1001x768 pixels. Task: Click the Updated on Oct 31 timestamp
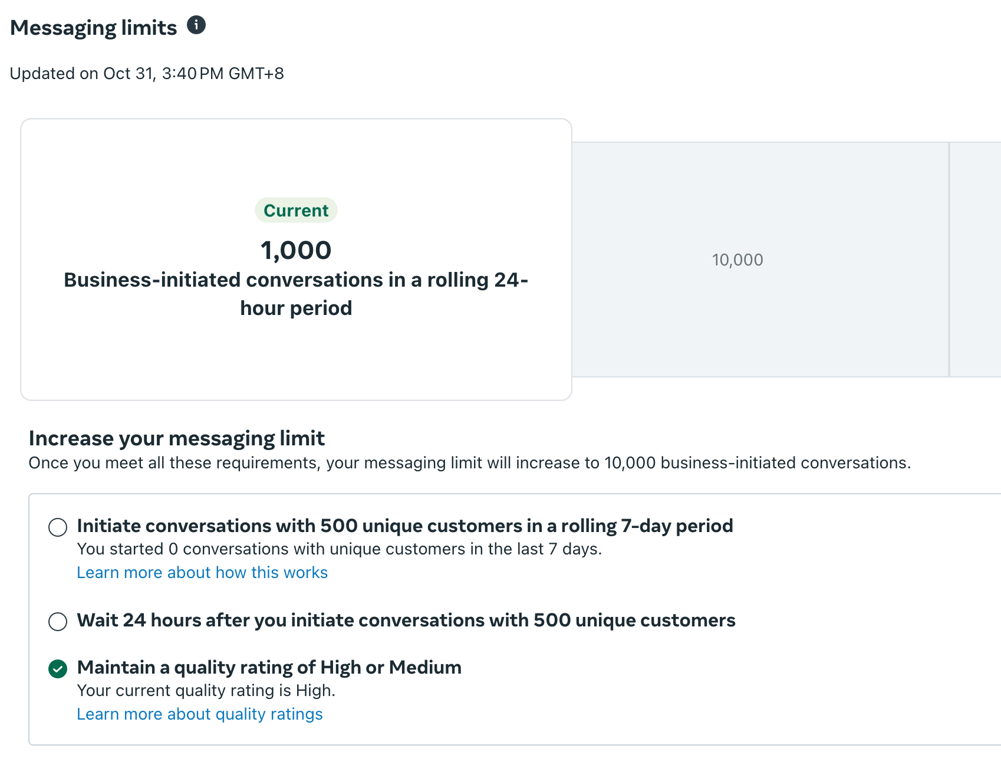tap(147, 74)
